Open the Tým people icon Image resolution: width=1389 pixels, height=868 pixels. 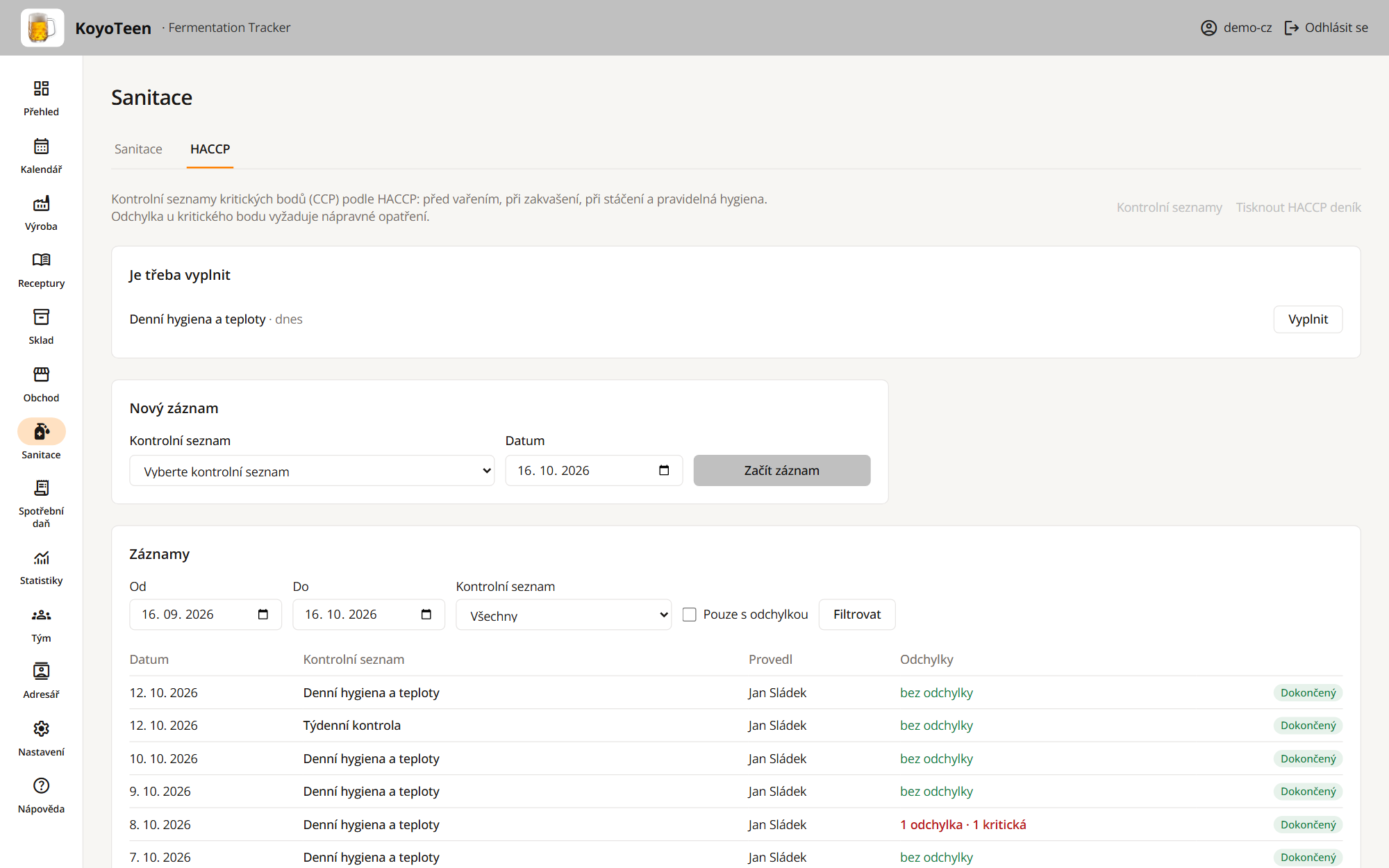click(x=41, y=615)
